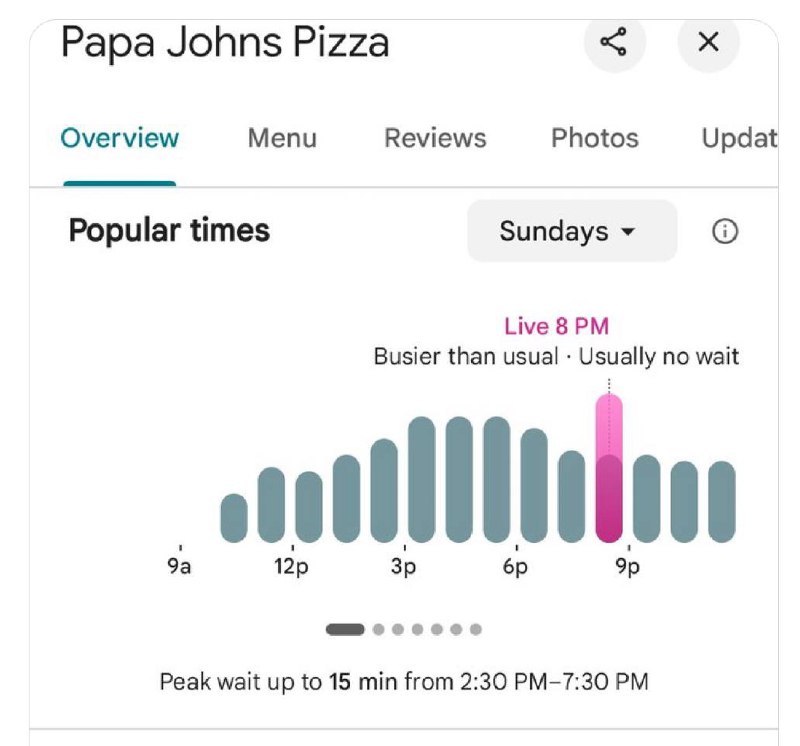Switch to the Overview tab
Viewport: 800px width, 746px height.
click(120, 138)
